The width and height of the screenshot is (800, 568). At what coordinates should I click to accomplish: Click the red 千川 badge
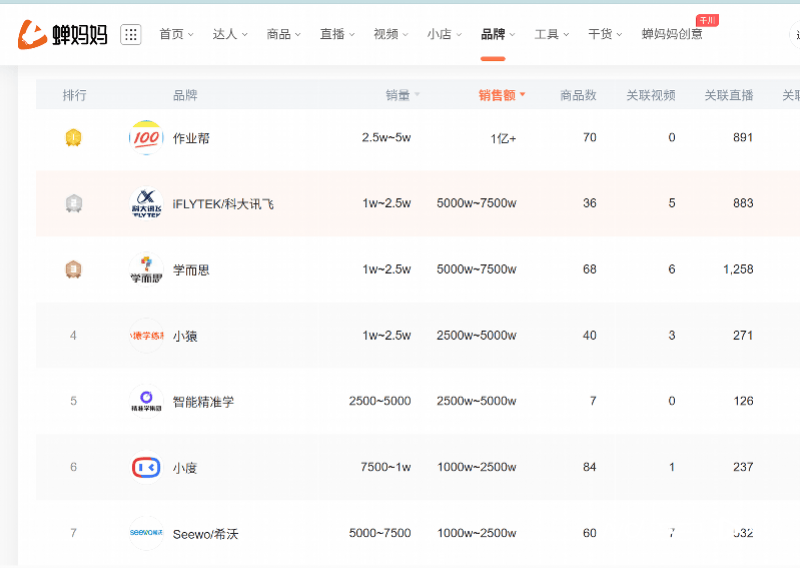click(x=707, y=20)
